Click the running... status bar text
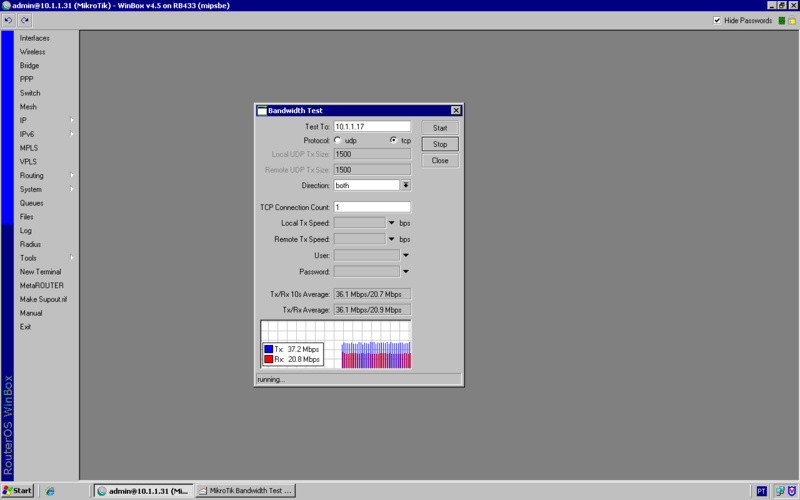The width and height of the screenshot is (800, 500). tap(271, 380)
